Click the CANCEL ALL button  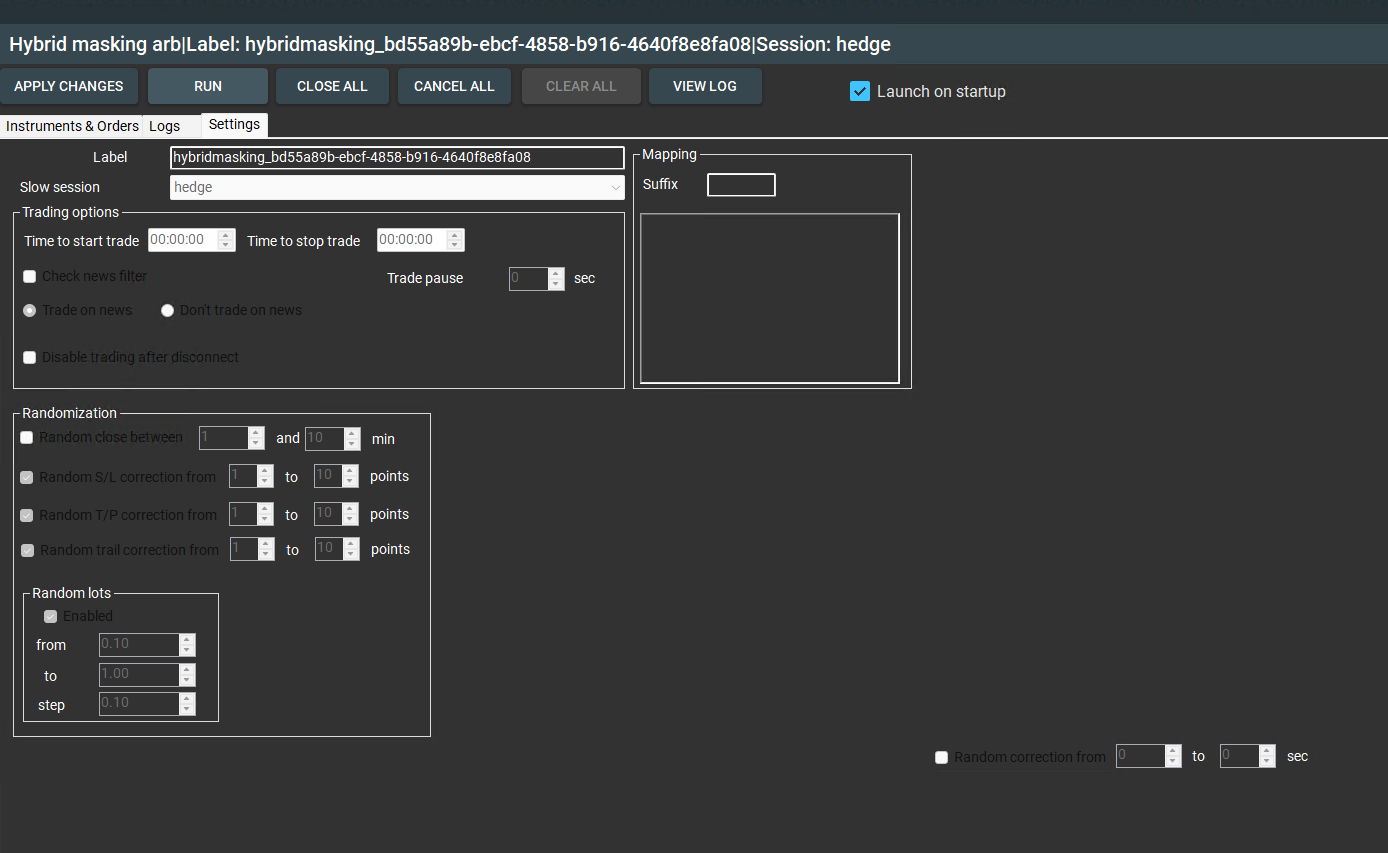tap(454, 86)
